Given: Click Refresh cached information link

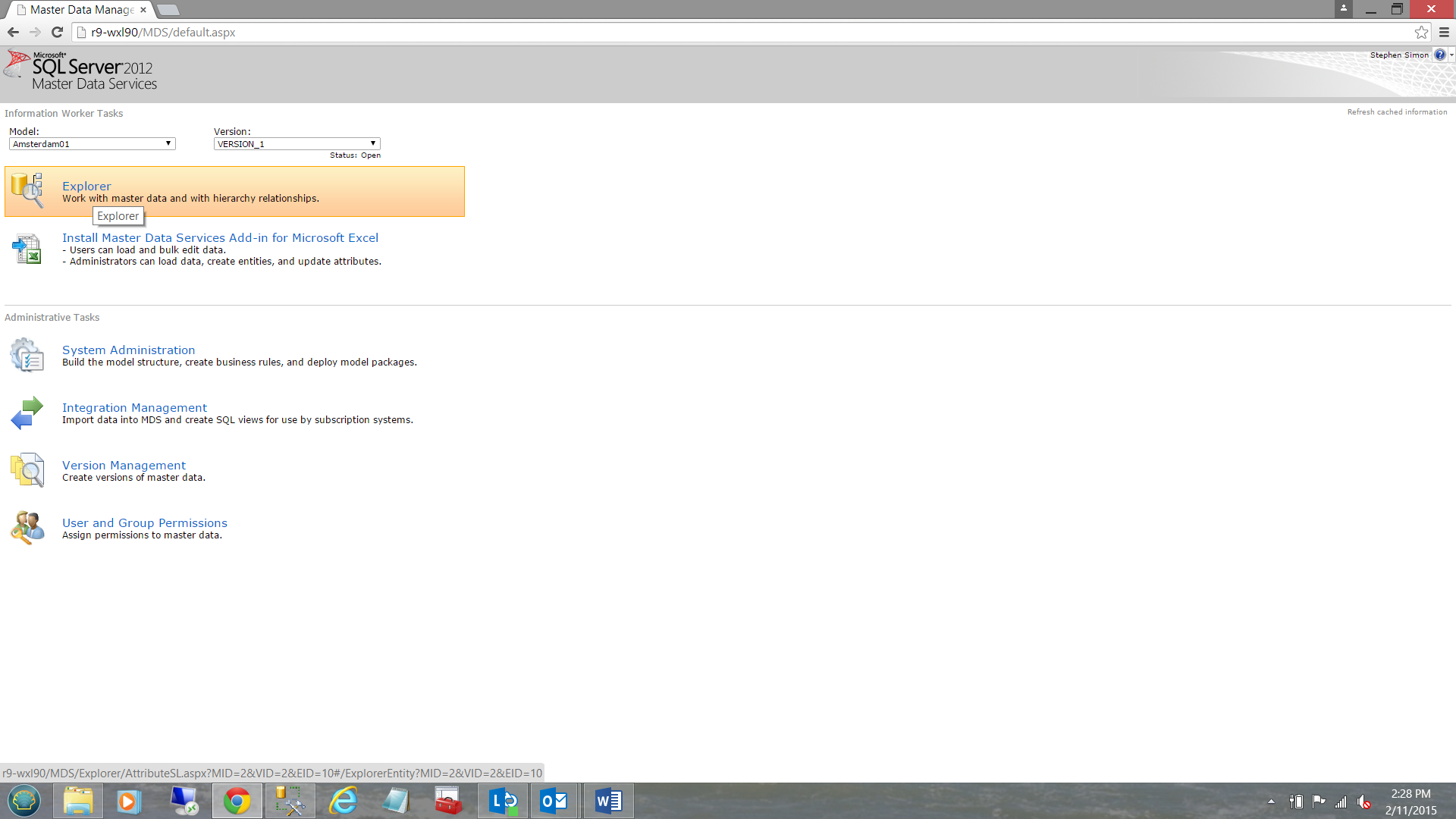Looking at the screenshot, I should [x=1397, y=111].
